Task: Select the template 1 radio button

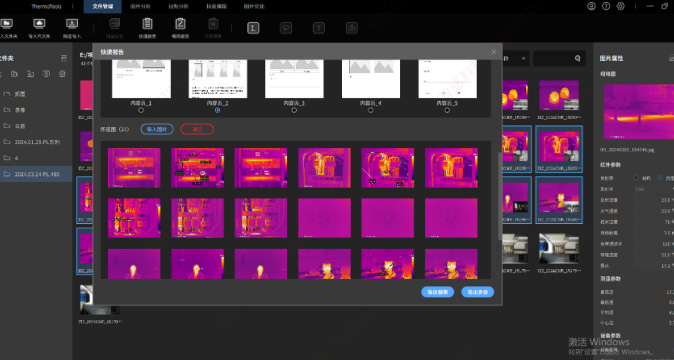Action: click(141, 110)
